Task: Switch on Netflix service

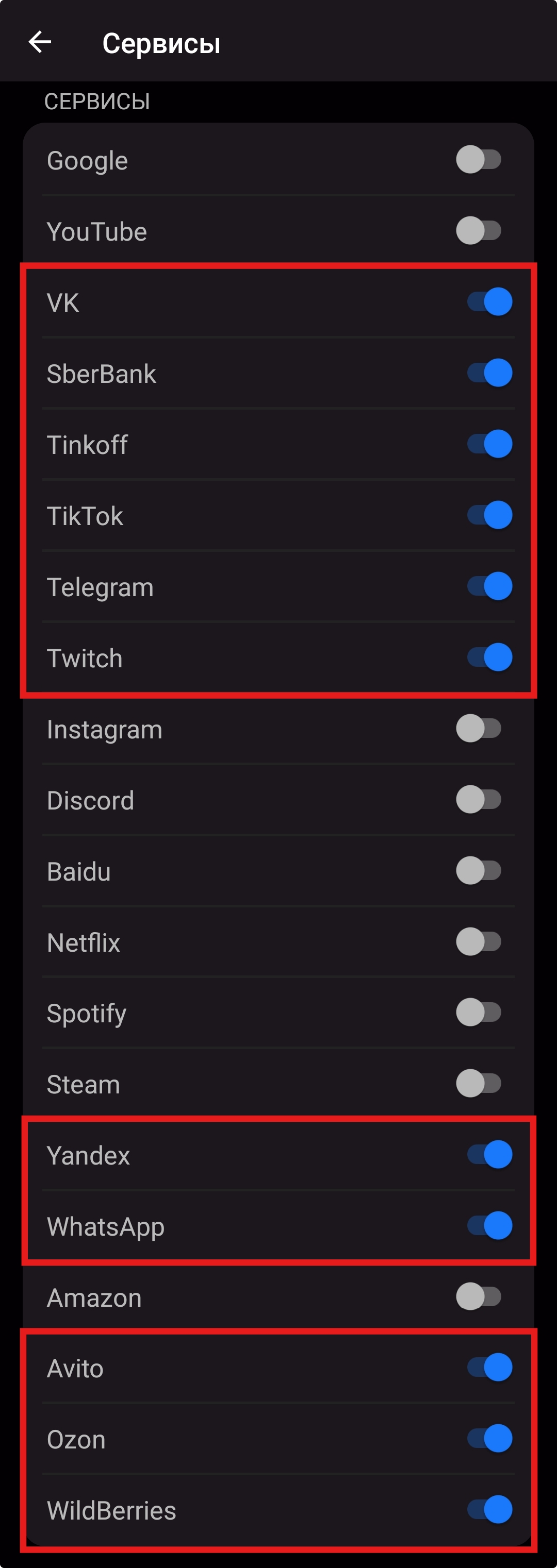Action: 479,942
